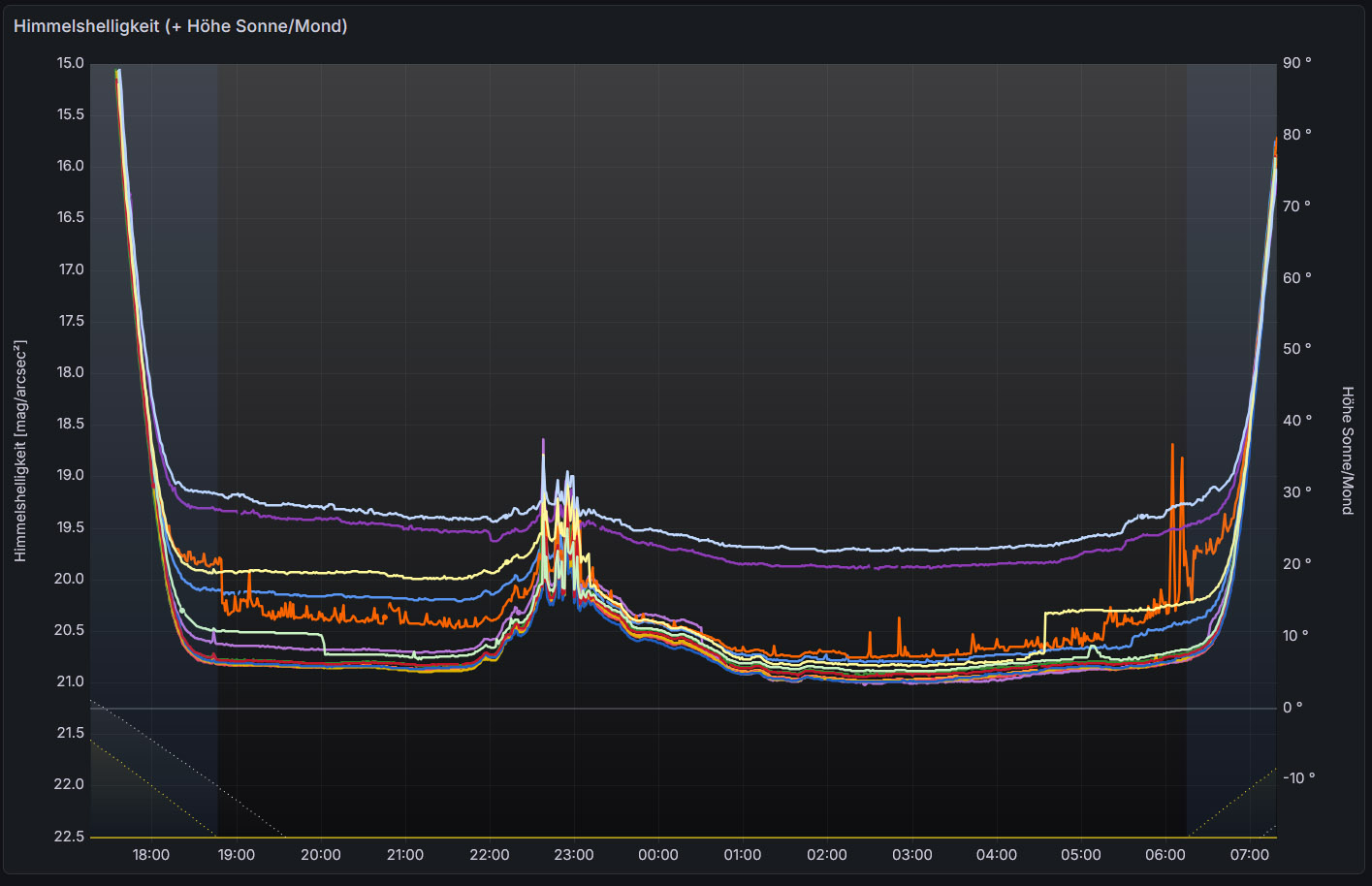Click the 40 ° right axis label

pyautogui.click(x=1296, y=421)
